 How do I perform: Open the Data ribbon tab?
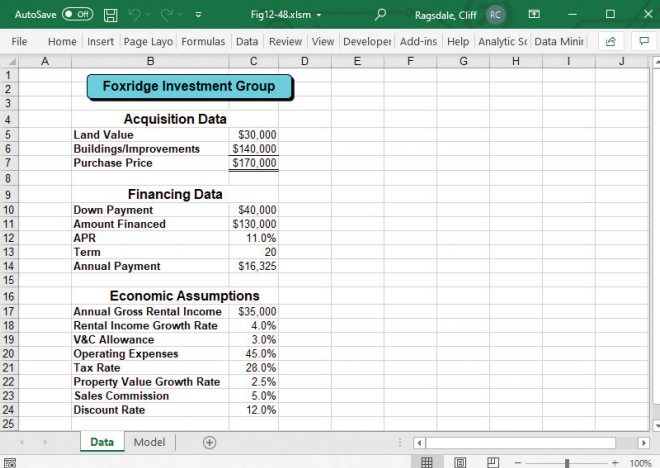click(x=247, y=41)
